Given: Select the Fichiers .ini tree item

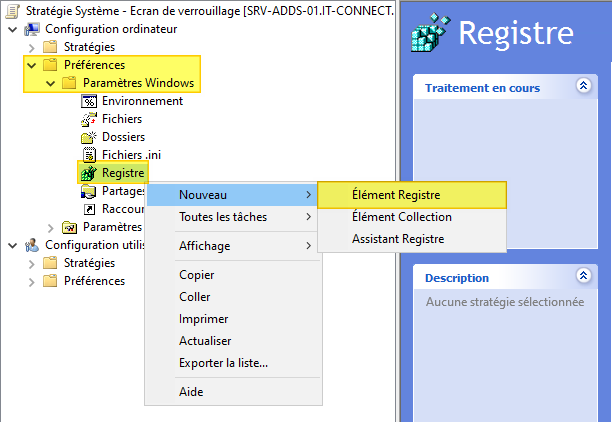Looking at the screenshot, I should [x=132, y=155].
